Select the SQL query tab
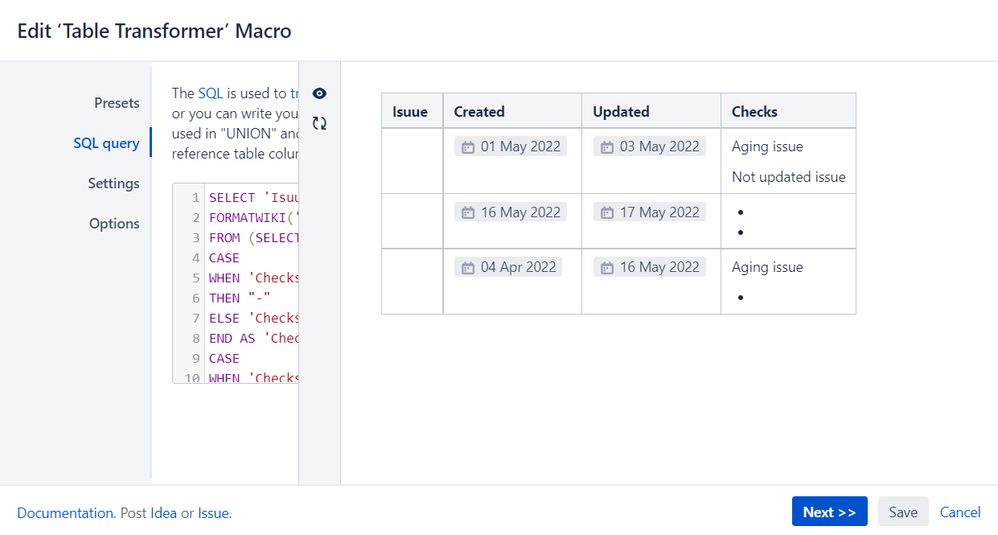Screen dimensions: 998x535 tap(106, 143)
